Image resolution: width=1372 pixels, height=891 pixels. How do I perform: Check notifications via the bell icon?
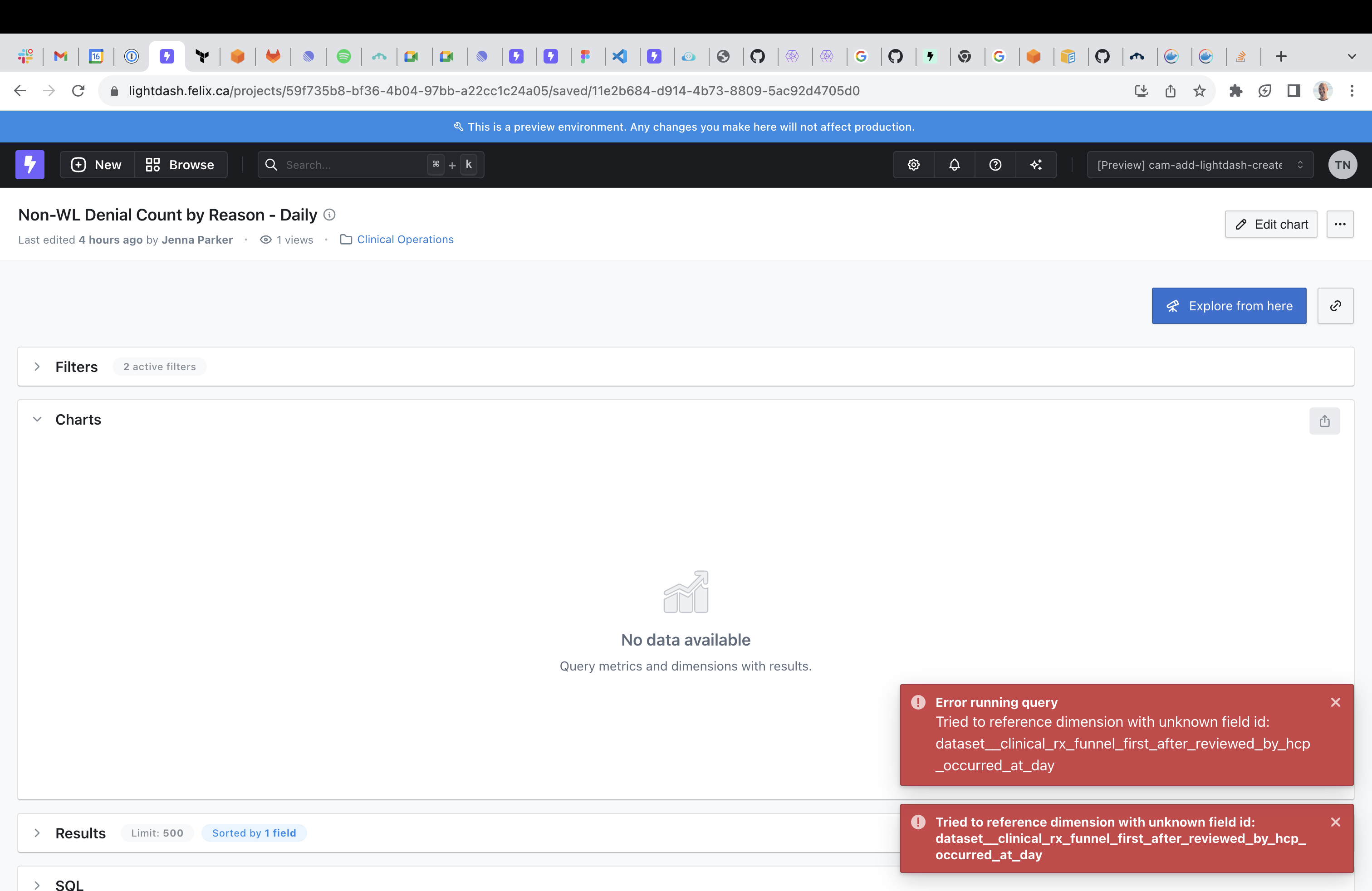pos(954,164)
